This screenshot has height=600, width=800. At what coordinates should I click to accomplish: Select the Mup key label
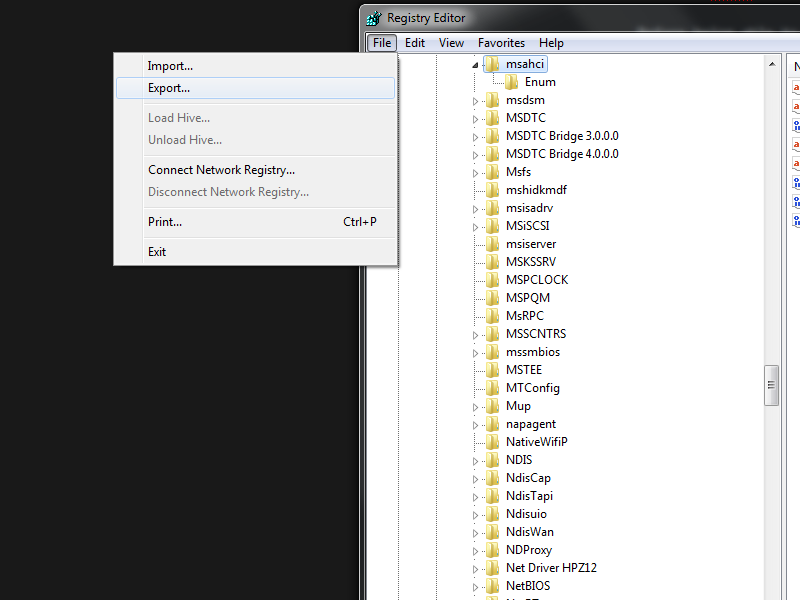tap(518, 406)
